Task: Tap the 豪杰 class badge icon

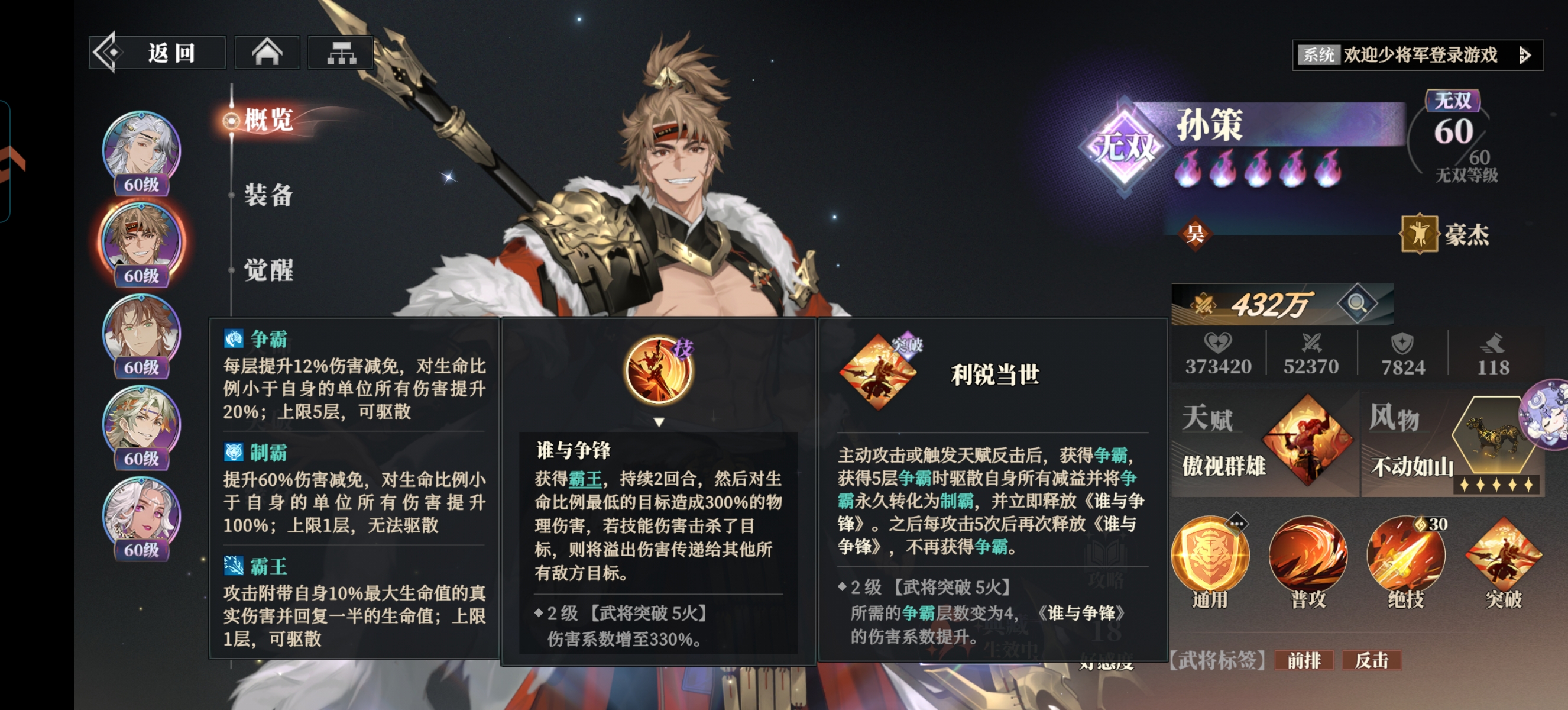Action: click(1419, 234)
